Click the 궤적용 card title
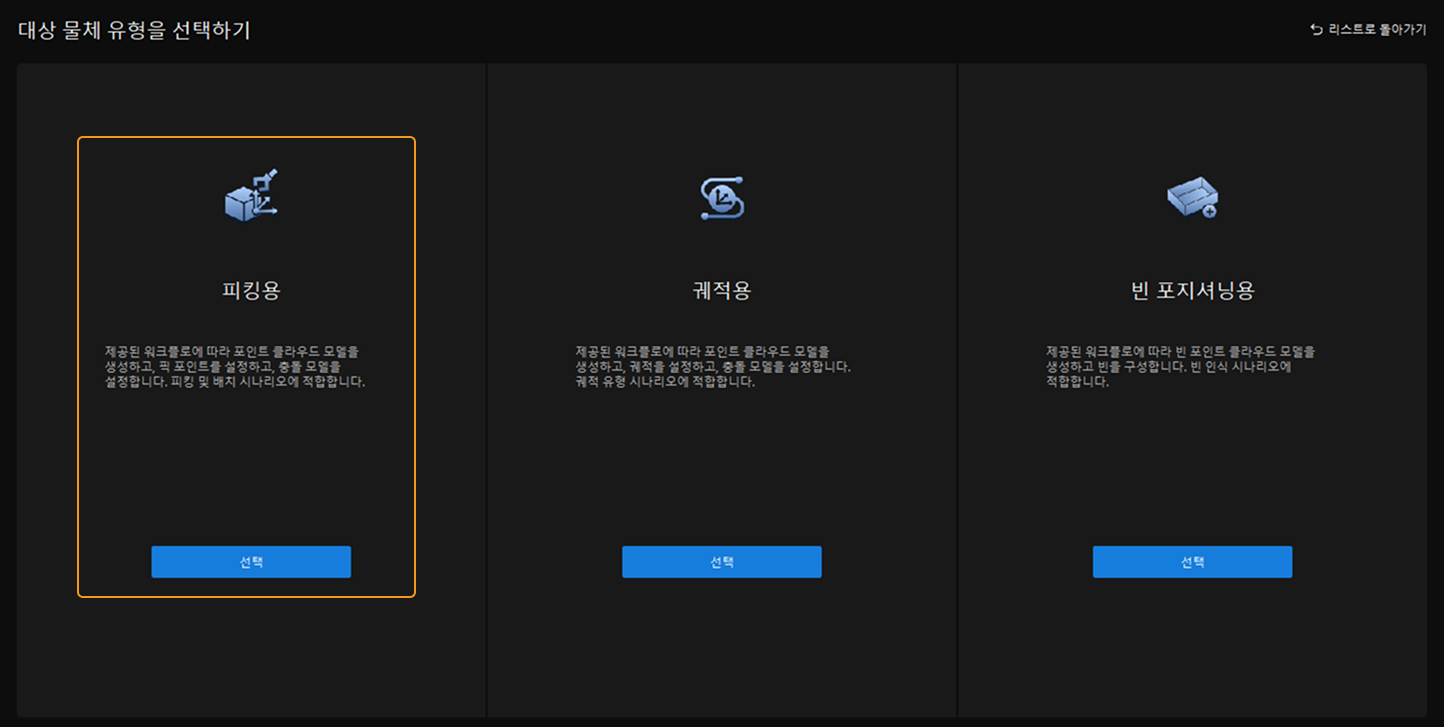Screen dimensions: 1444x727 (721, 291)
